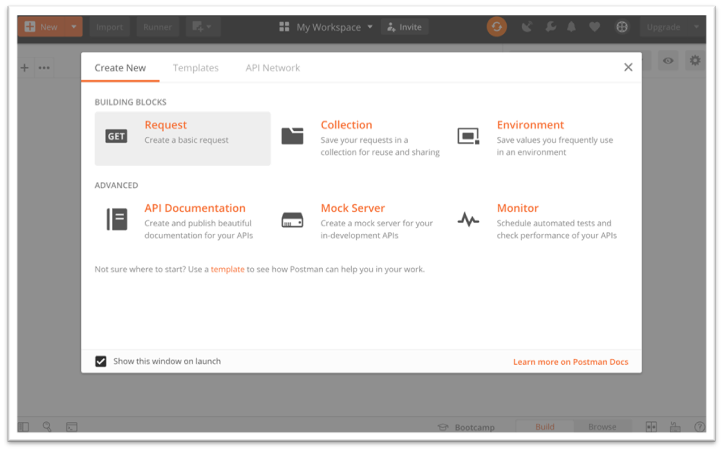Click the Collection folder icon
Viewport: 723px width, 451px height.
coord(292,136)
